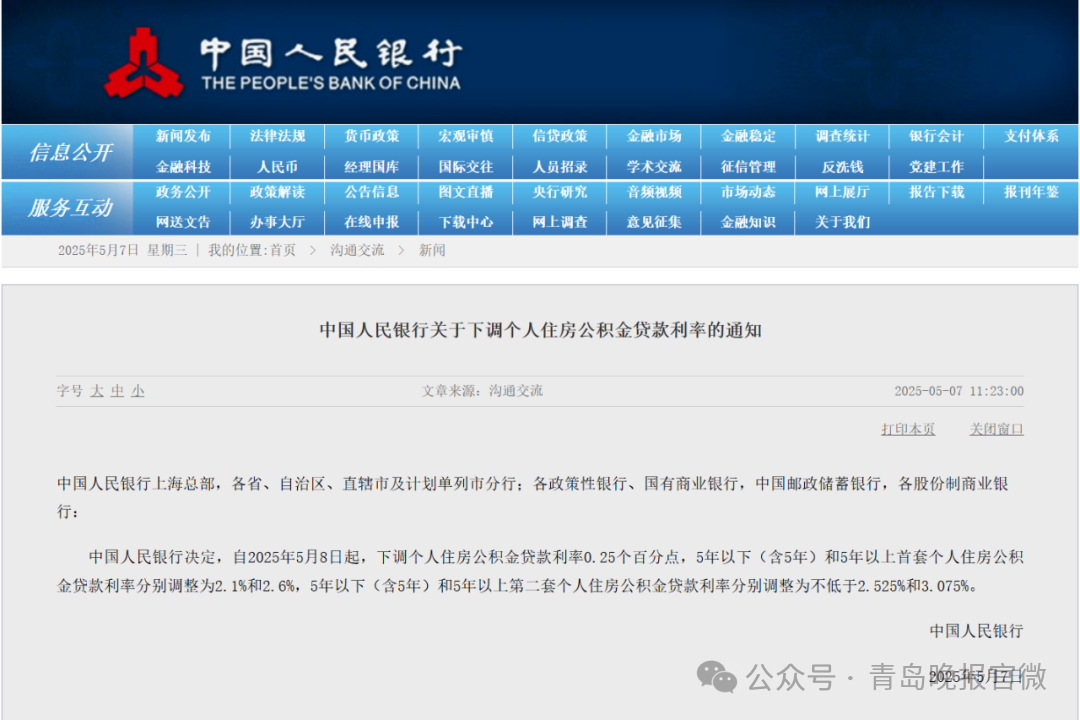Click 打印本页 to print this page
Viewport: 1080px width, 720px height.
907,428
